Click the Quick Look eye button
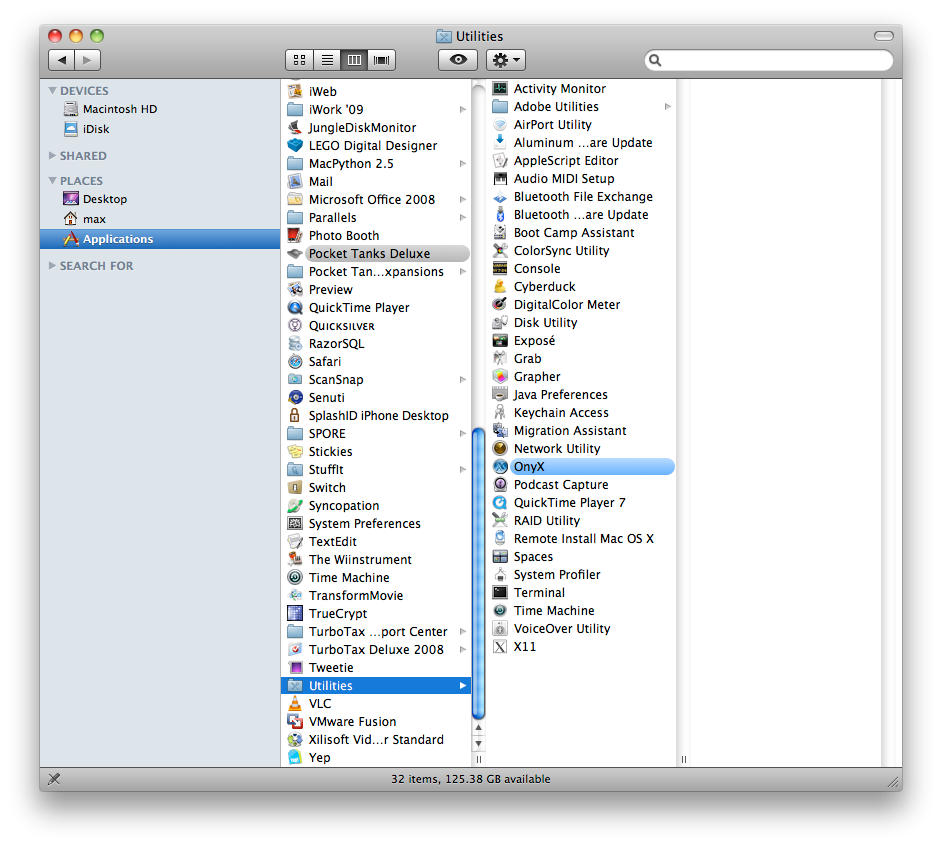The image size is (942, 846). click(x=458, y=60)
